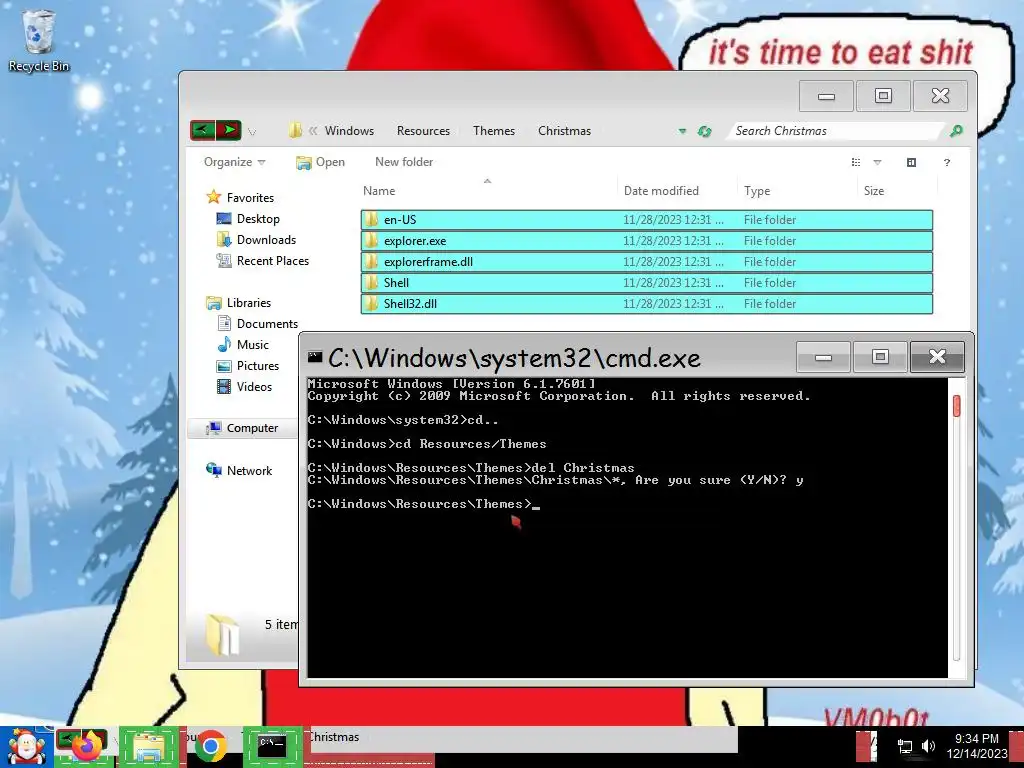1024x768 pixels.
Task: Select the Shell folder row
Action: pos(647,282)
